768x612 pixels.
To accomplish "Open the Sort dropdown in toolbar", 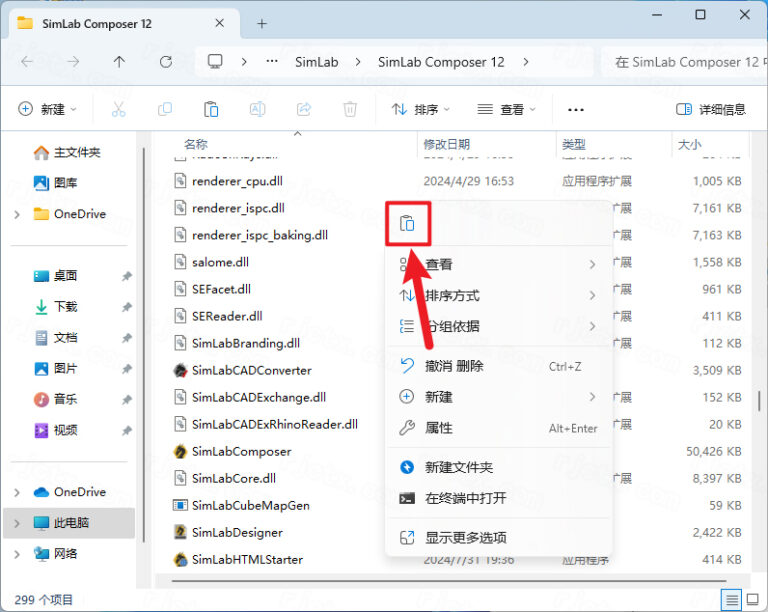I will [x=420, y=109].
